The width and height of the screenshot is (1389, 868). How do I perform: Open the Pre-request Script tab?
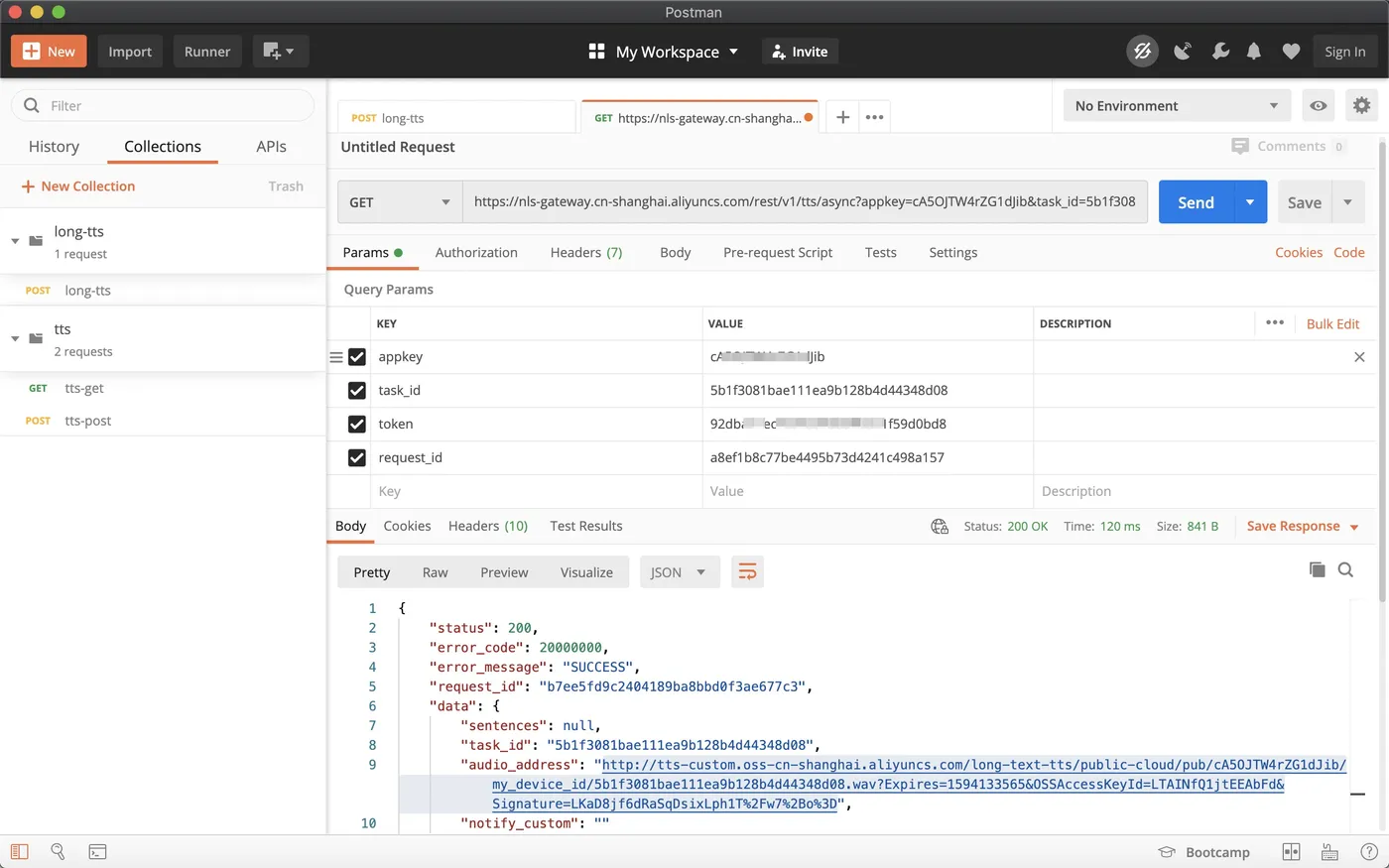pos(778,252)
